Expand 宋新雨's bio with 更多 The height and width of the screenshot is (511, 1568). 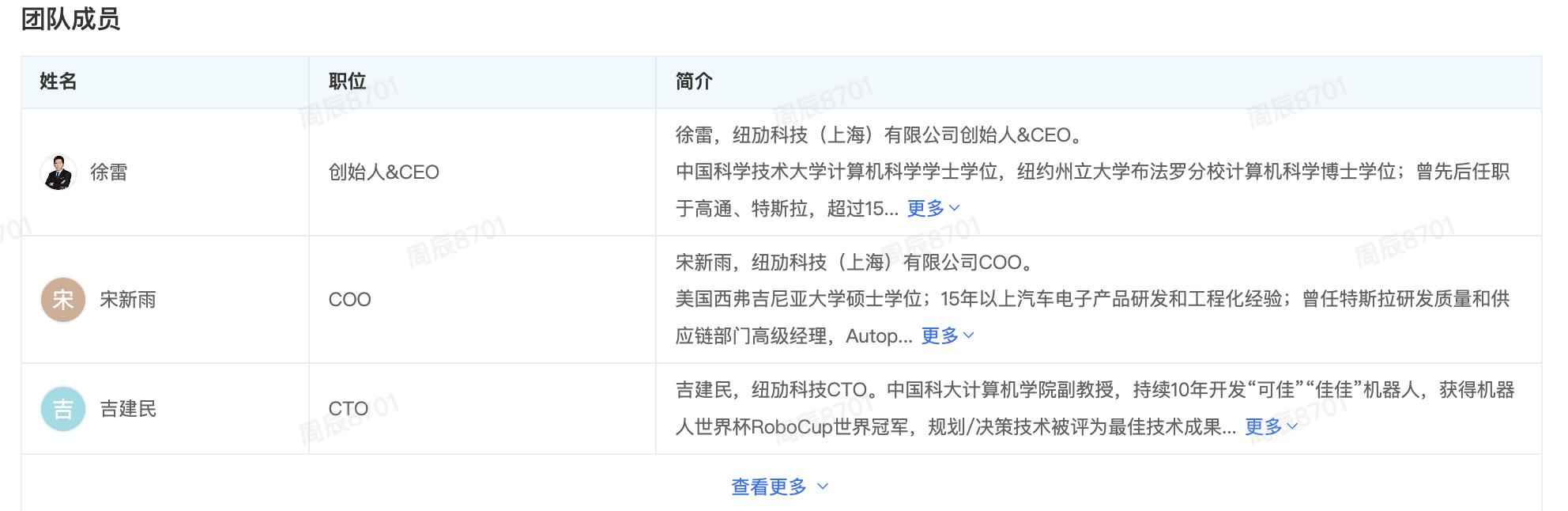pyautogui.click(x=940, y=336)
